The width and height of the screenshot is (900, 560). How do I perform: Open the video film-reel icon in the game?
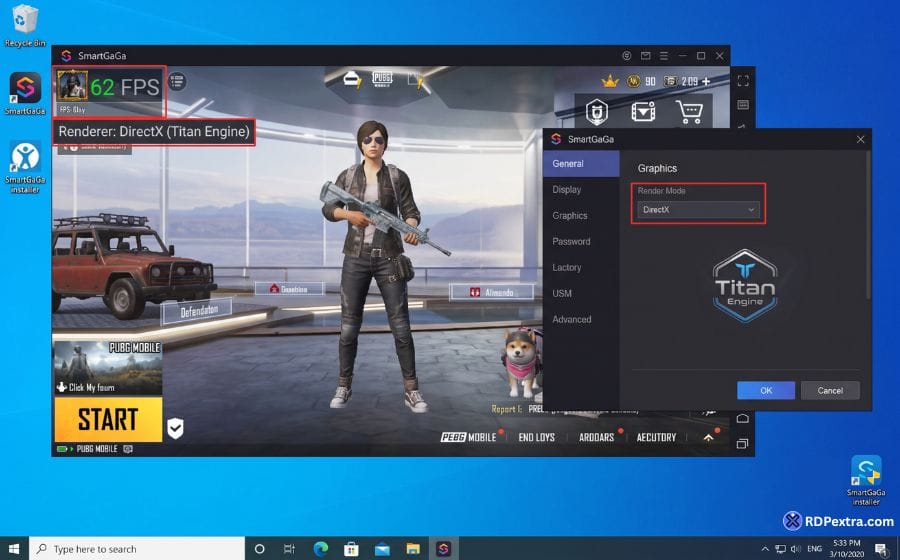click(x=643, y=112)
